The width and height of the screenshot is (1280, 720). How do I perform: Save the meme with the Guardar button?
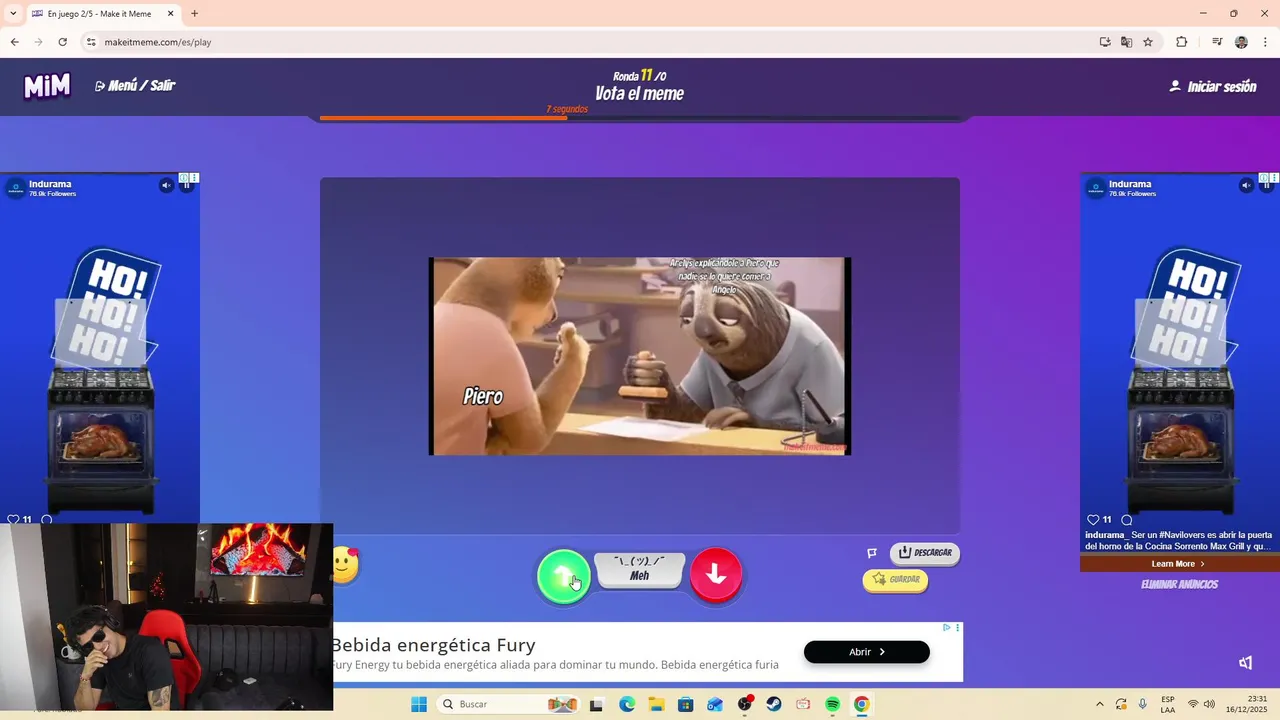[x=895, y=580]
